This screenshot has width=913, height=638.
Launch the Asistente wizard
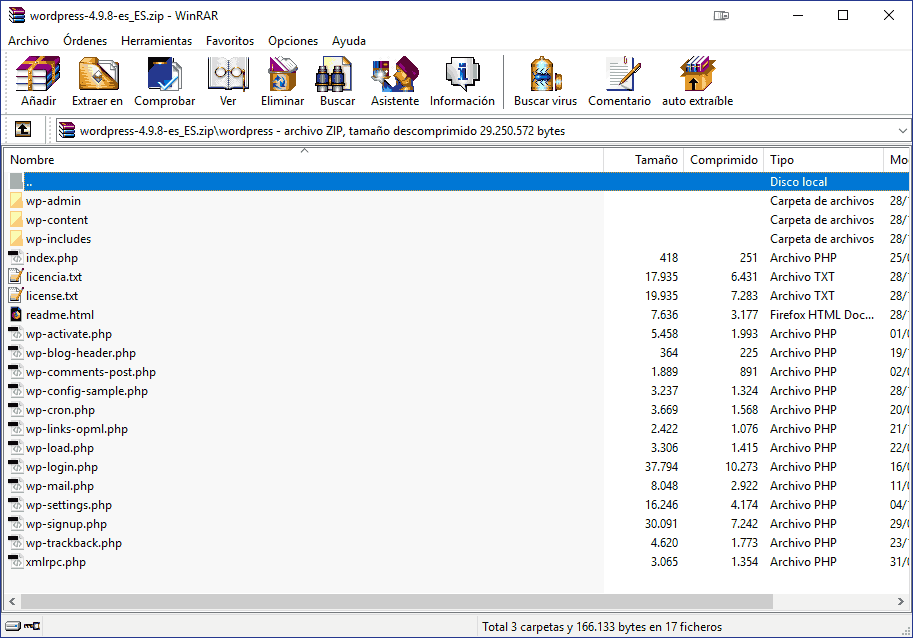coord(394,82)
